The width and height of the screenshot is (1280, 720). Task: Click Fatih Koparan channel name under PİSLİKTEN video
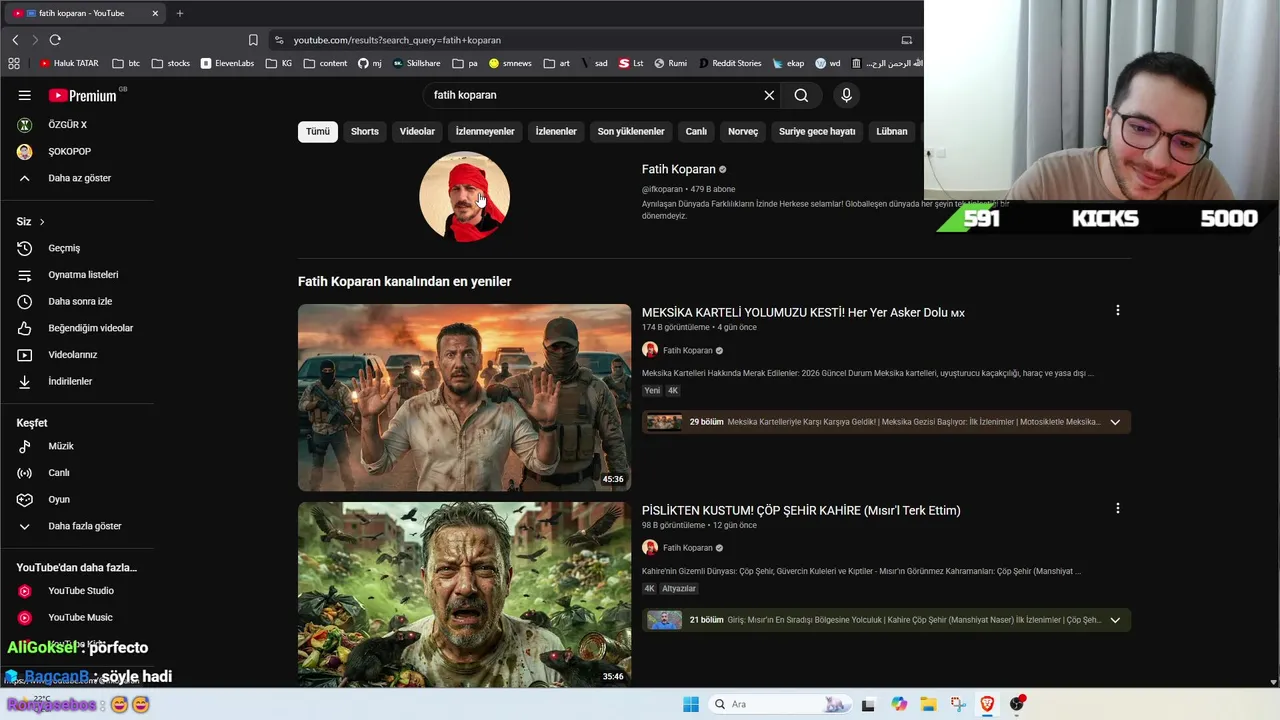pyautogui.click(x=688, y=548)
